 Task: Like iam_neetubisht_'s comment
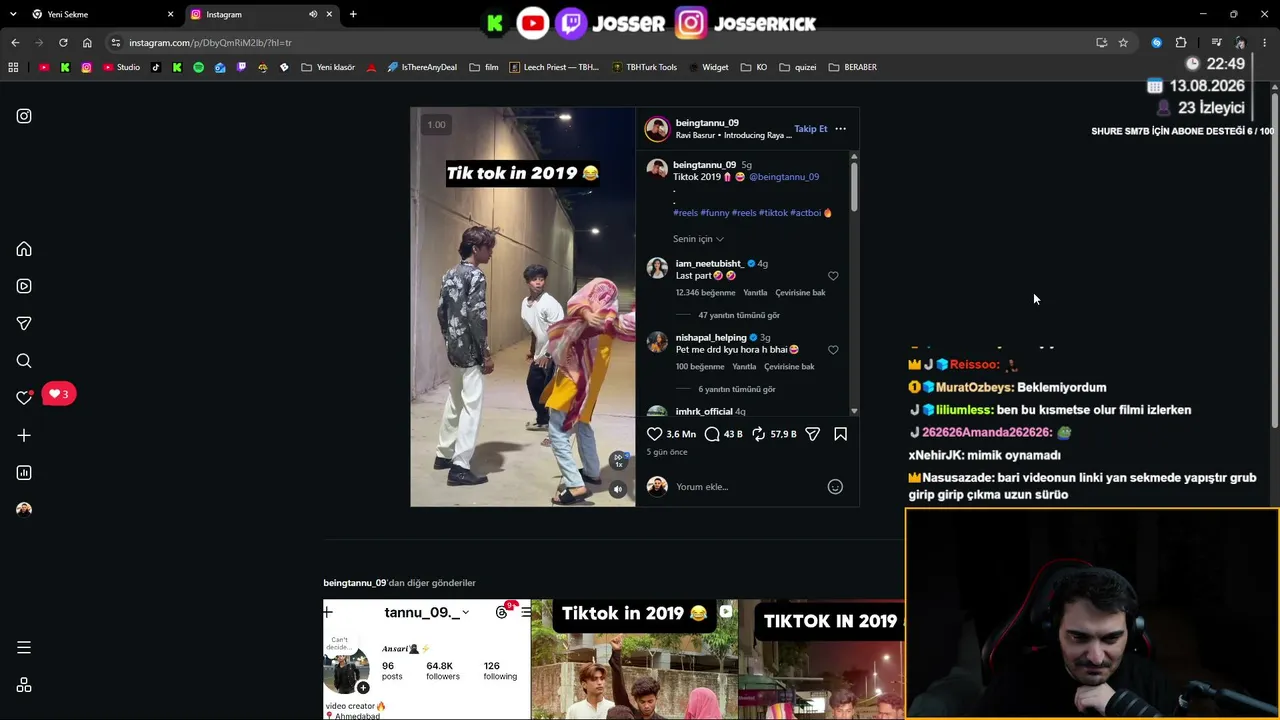(833, 276)
